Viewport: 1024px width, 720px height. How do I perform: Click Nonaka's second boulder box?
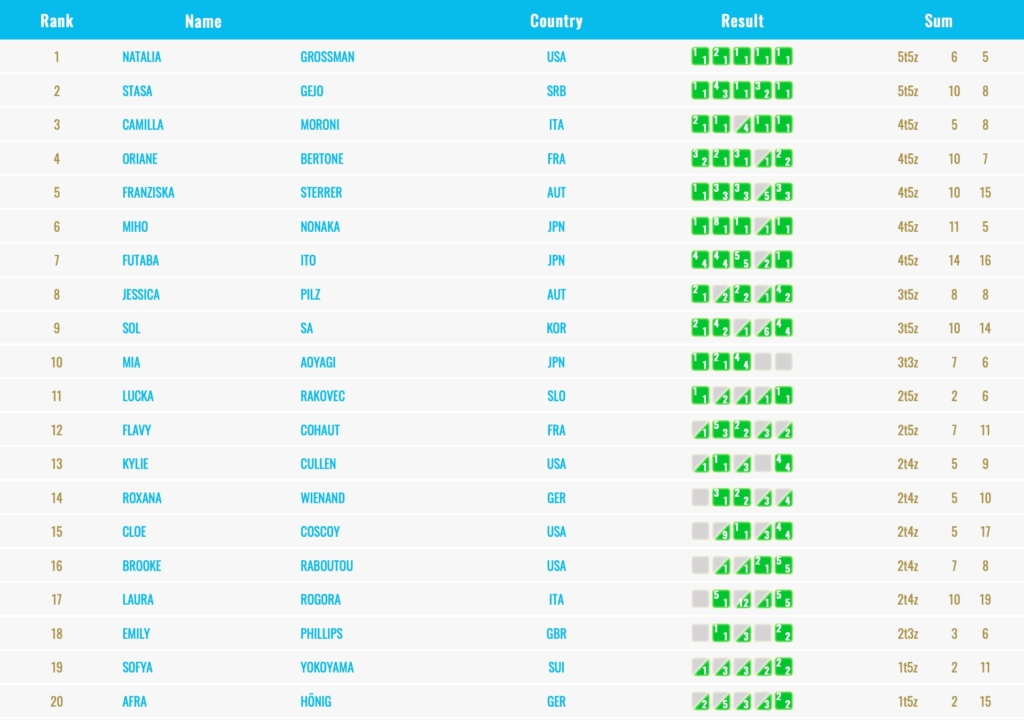pyautogui.click(x=721, y=227)
